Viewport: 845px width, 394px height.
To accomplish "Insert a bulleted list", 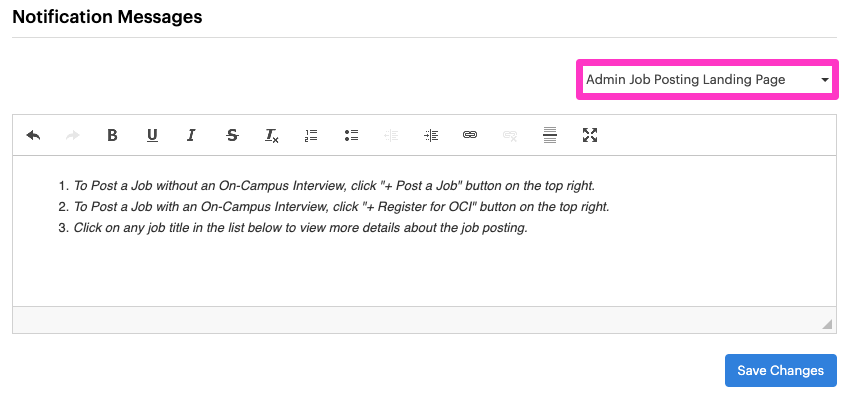I will pyautogui.click(x=351, y=135).
